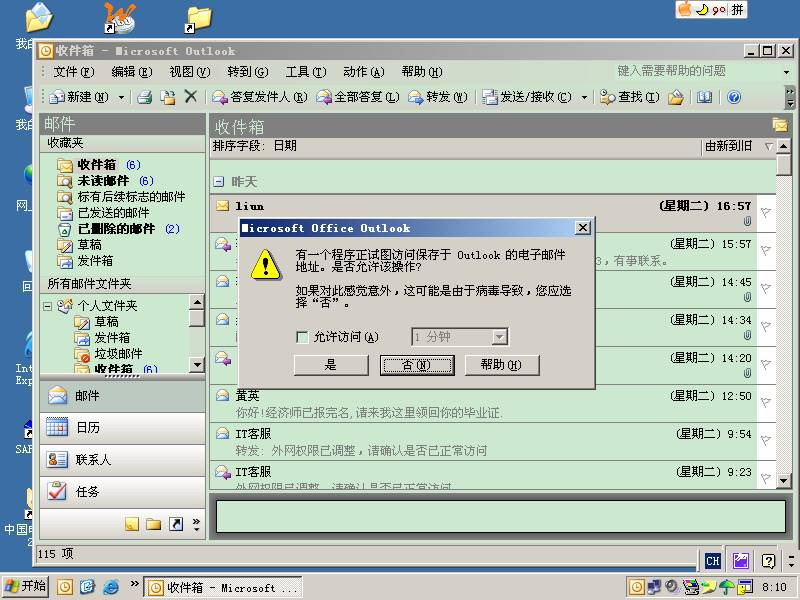The height and width of the screenshot is (600, 800).
Task: Collapse Personal Folders (个人文件夹) tree
Action: click(47, 306)
